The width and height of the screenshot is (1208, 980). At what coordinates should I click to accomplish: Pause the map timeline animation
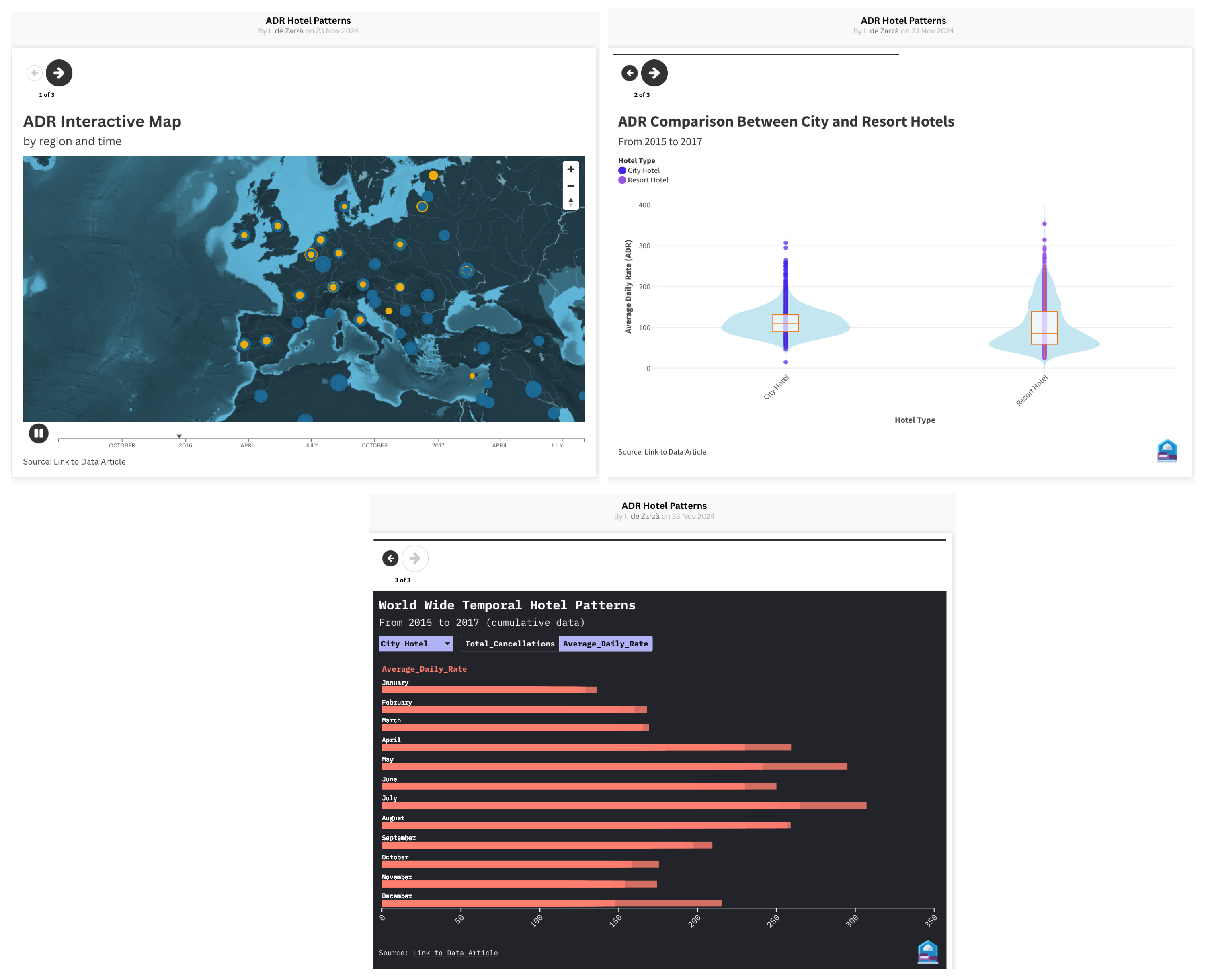38,434
